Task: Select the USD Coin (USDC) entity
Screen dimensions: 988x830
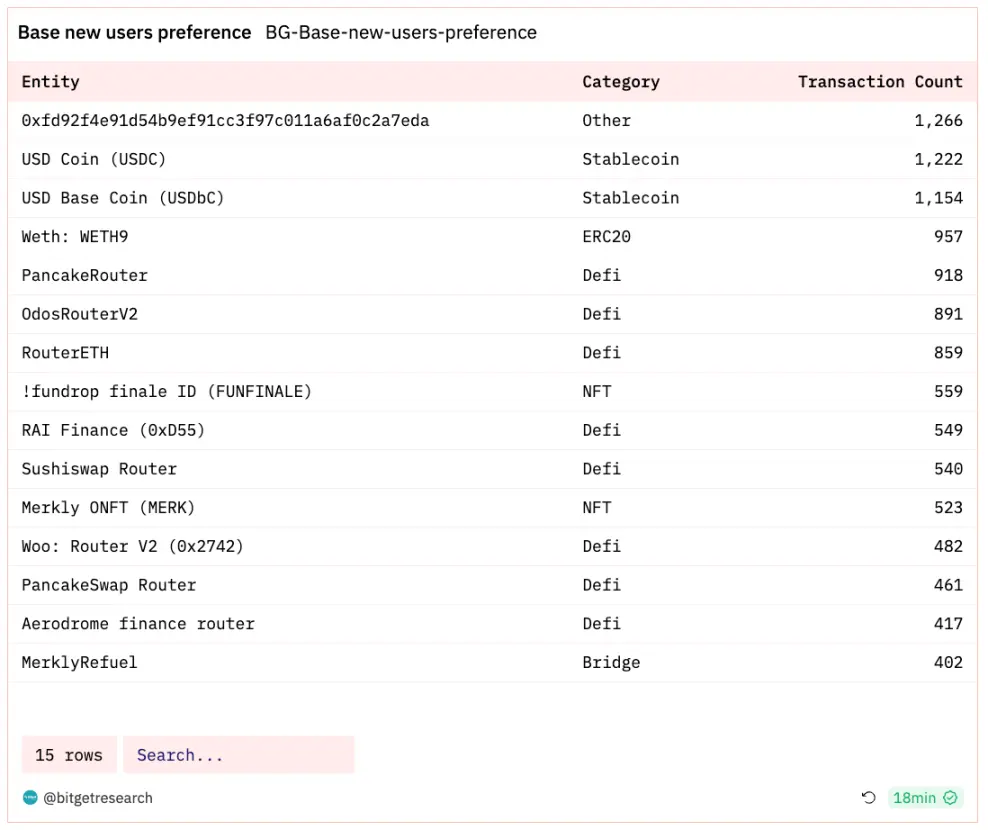Action: [x=93, y=159]
